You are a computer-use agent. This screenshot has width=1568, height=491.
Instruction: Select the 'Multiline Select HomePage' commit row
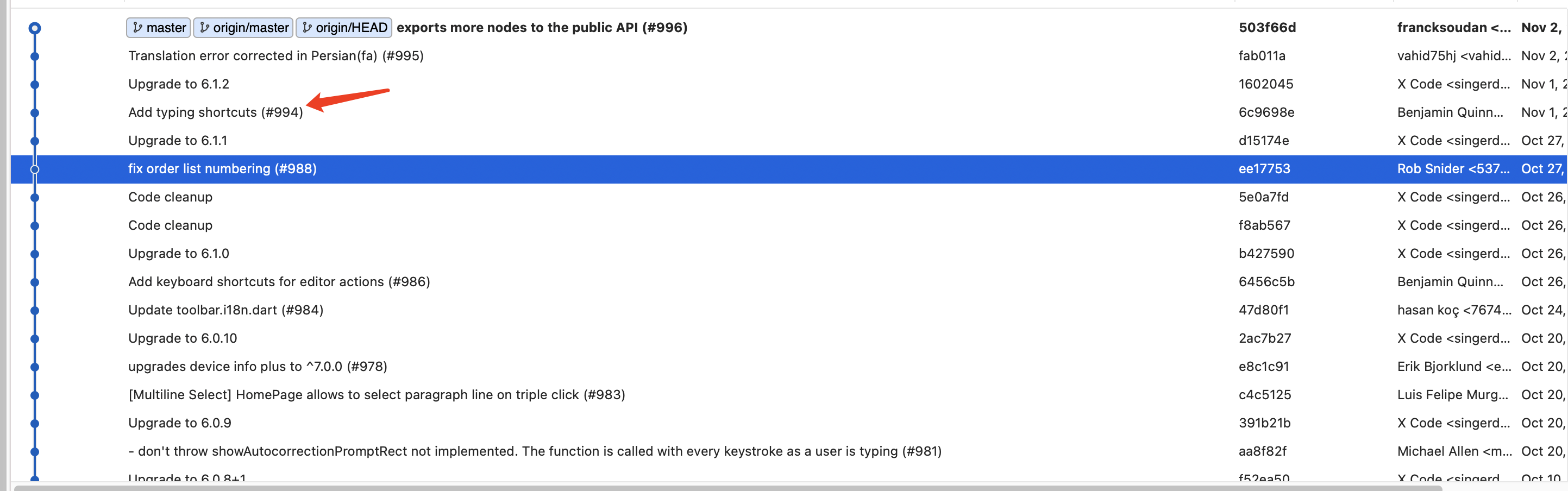(377, 394)
